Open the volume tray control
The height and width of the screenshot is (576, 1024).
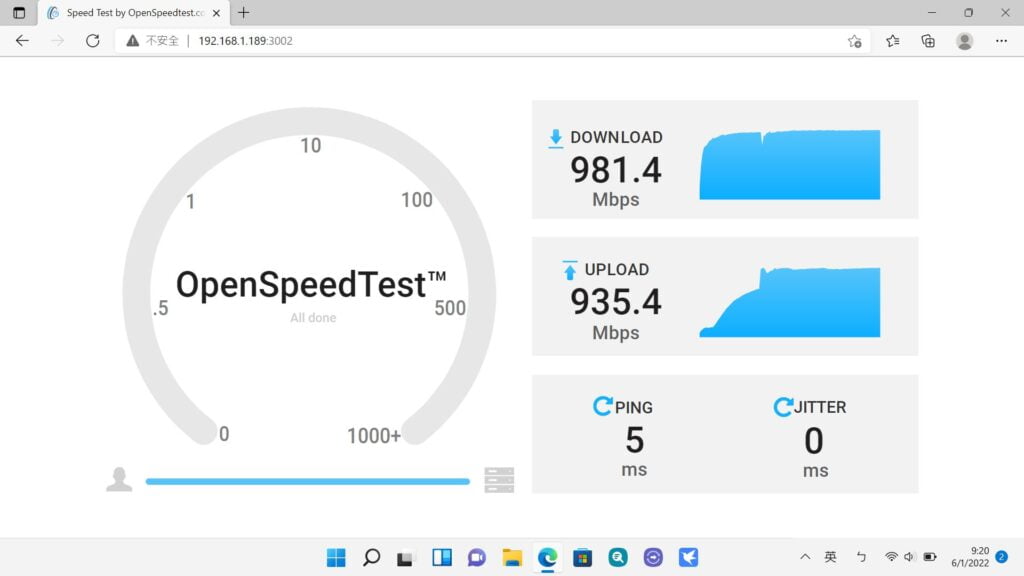click(909, 556)
